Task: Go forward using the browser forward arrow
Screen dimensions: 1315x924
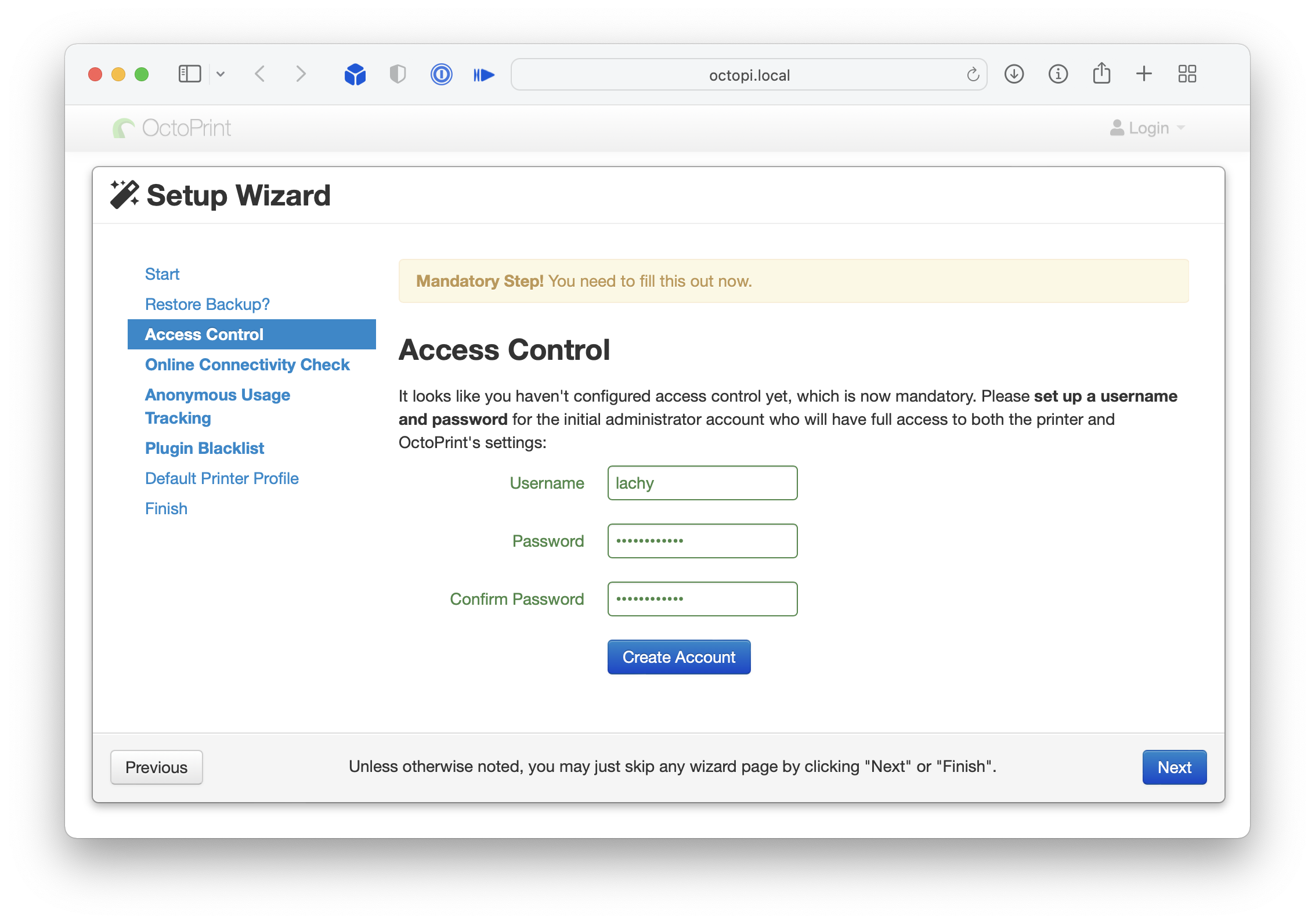Action: (x=301, y=74)
